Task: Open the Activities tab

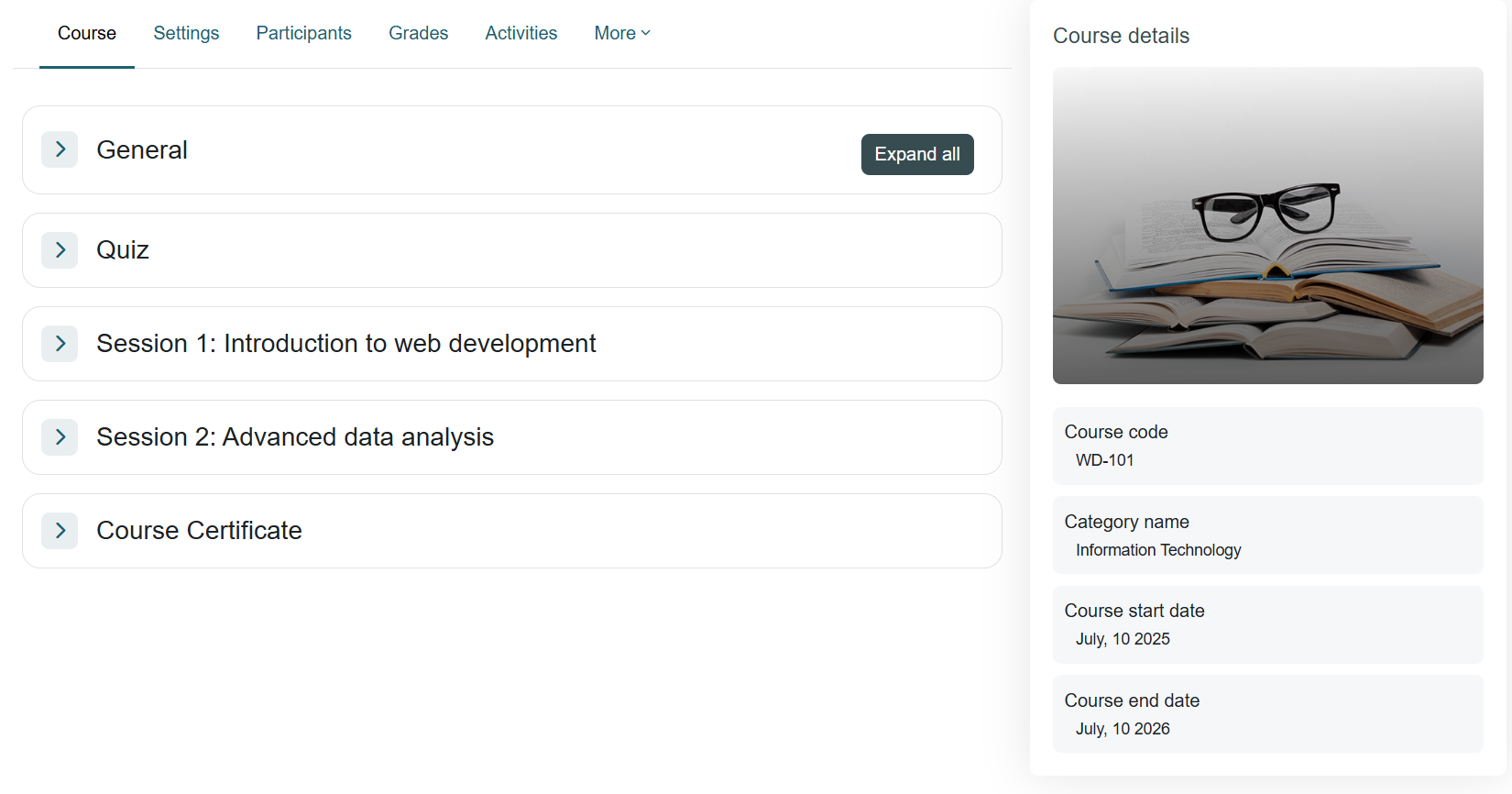Action: (520, 33)
